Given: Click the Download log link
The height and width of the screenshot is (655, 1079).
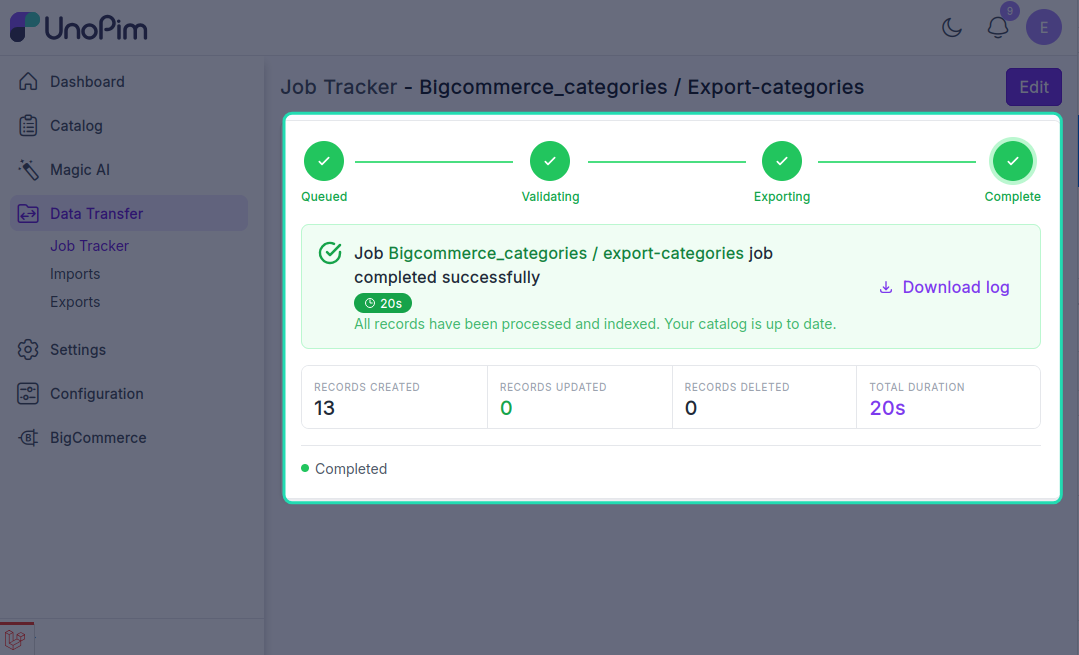Looking at the screenshot, I should pyautogui.click(x=944, y=287).
